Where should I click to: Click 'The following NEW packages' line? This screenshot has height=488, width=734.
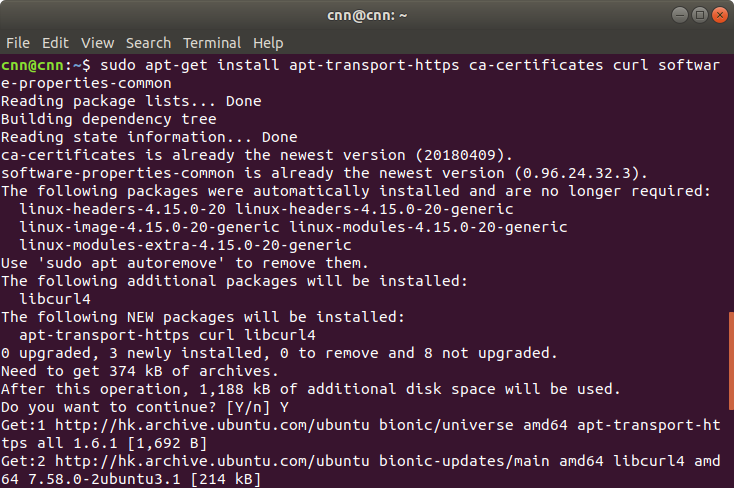click(203, 317)
